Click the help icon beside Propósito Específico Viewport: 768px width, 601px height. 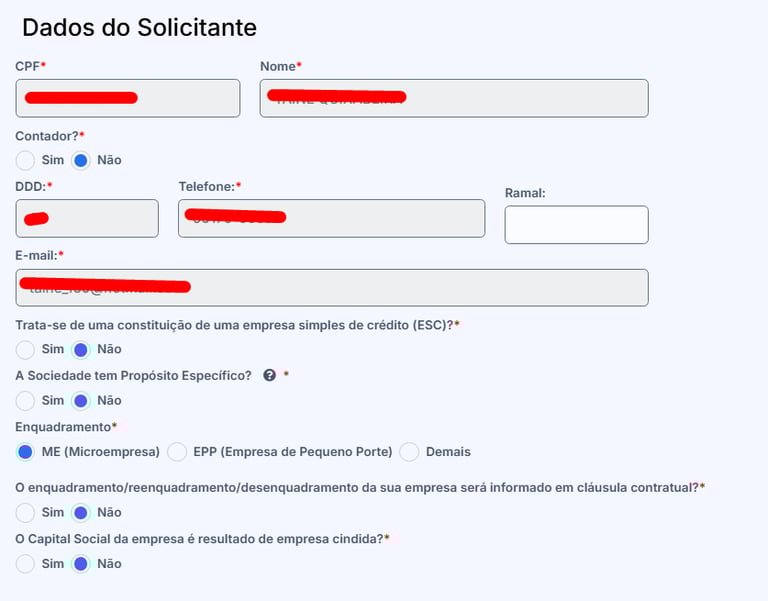269,375
